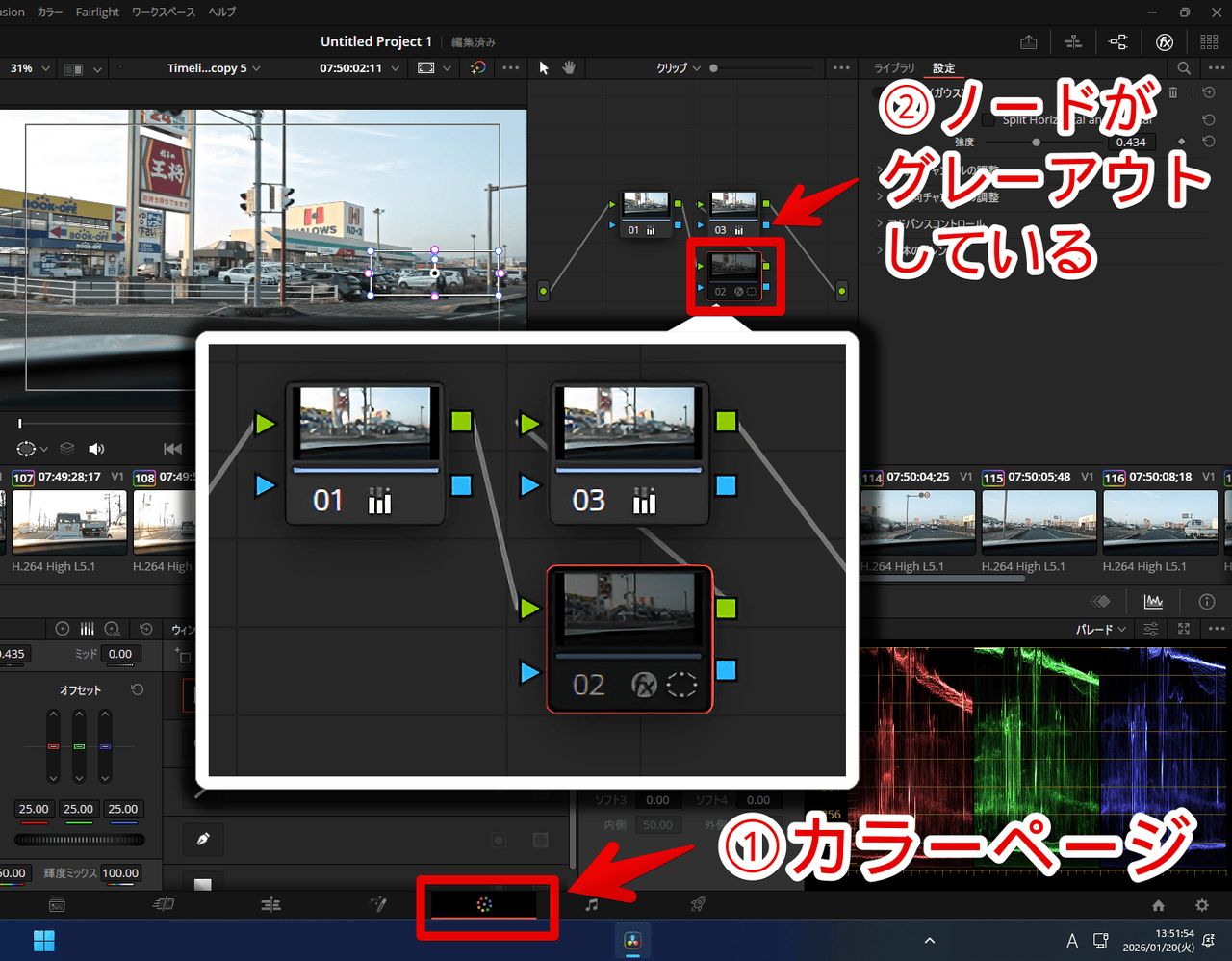Expand the パレード scope type dropdown
Screen dimensions: 1232x961
click(1100, 629)
